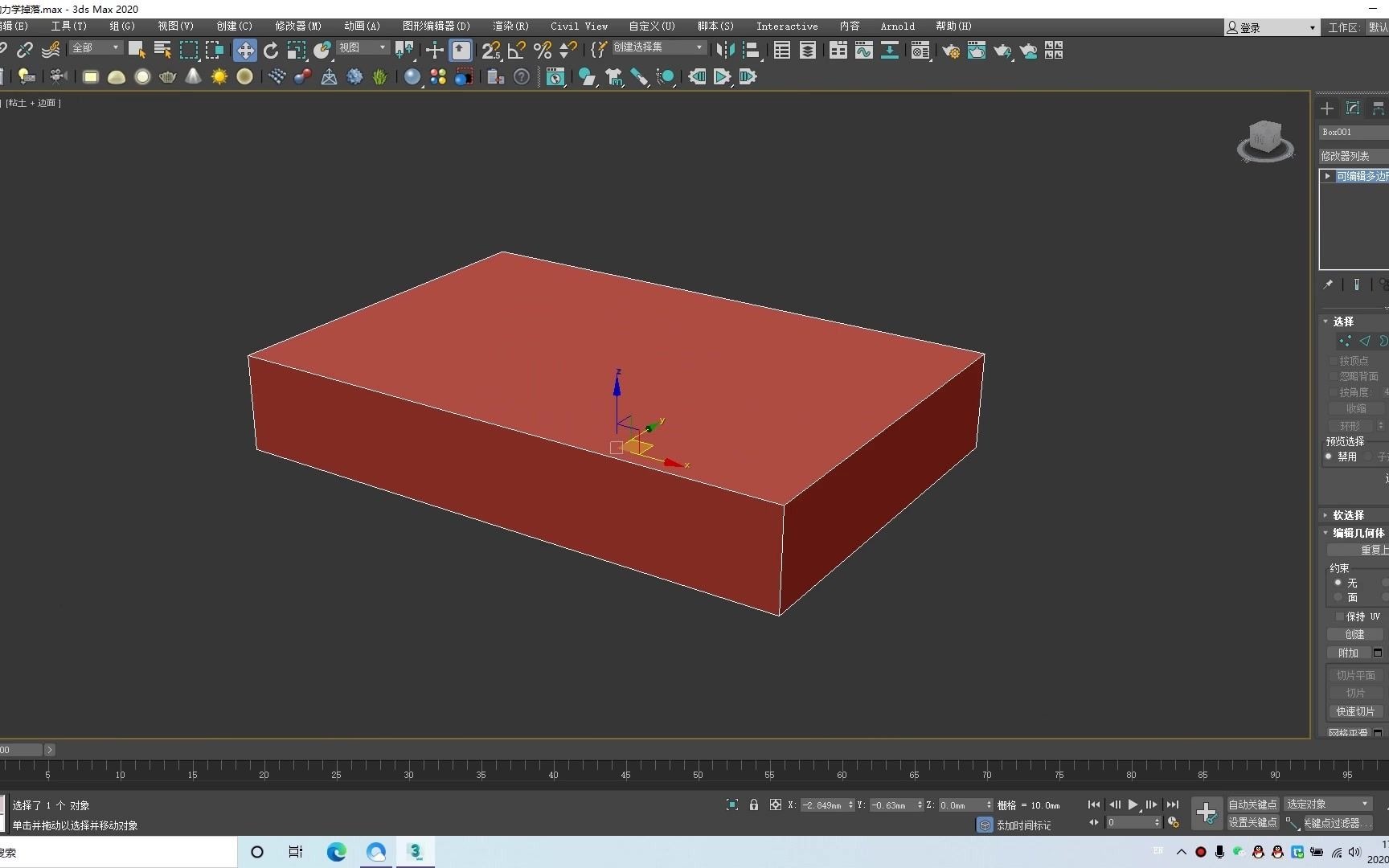Click the teapot primitive creation icon
Screen dimensions: 1389x868
(167, 76)
